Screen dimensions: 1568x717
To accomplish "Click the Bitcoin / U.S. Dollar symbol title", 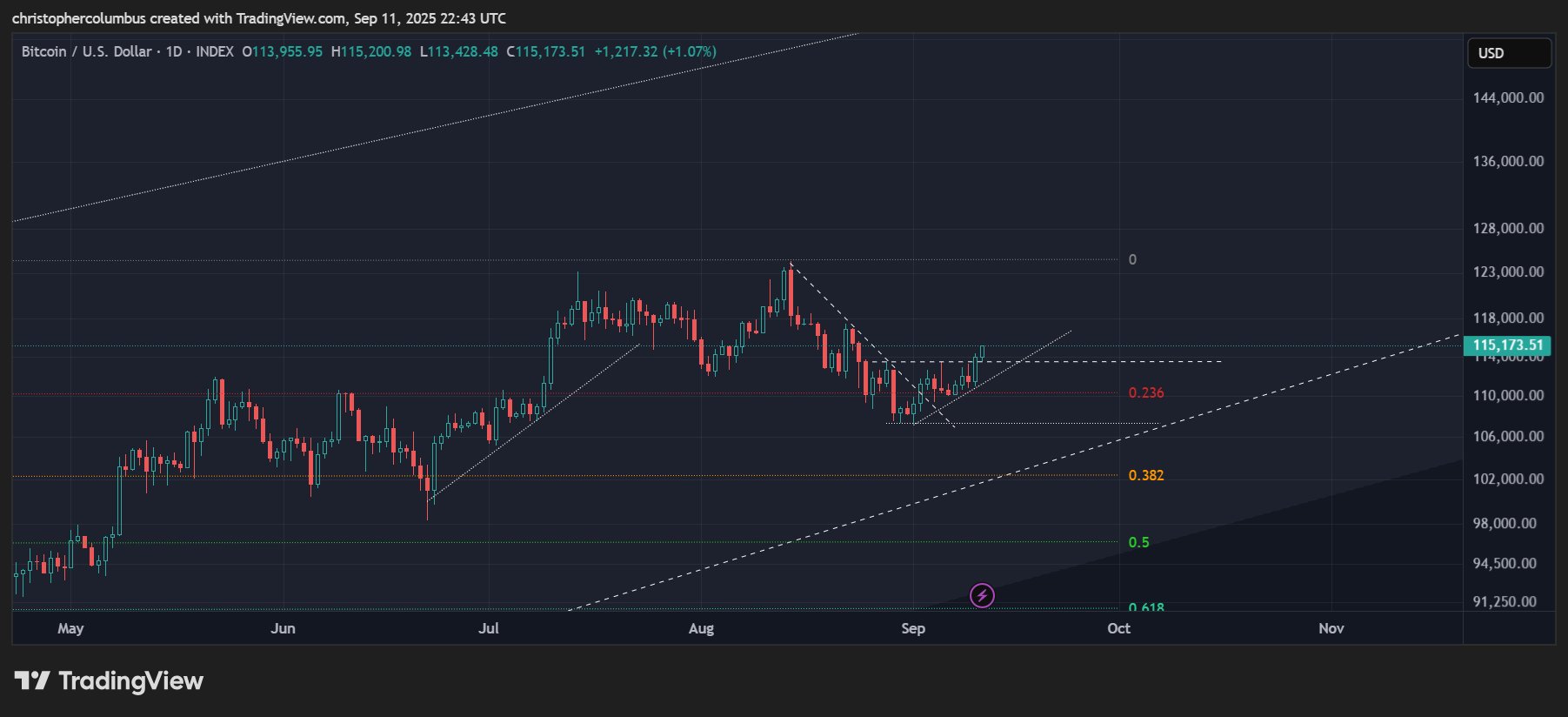I will click(x=86, y=52).
